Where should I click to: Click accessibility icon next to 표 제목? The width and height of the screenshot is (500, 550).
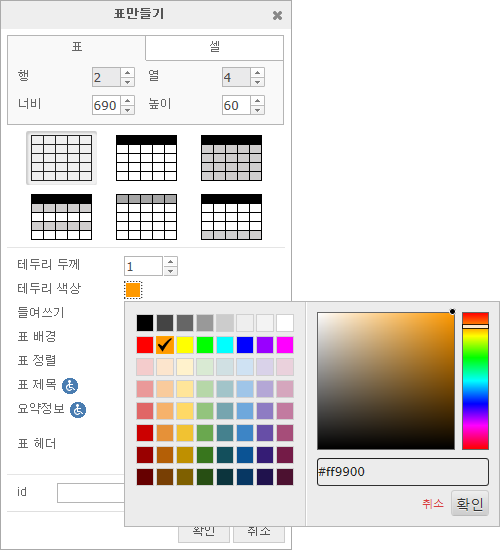[x=70, y=386]
